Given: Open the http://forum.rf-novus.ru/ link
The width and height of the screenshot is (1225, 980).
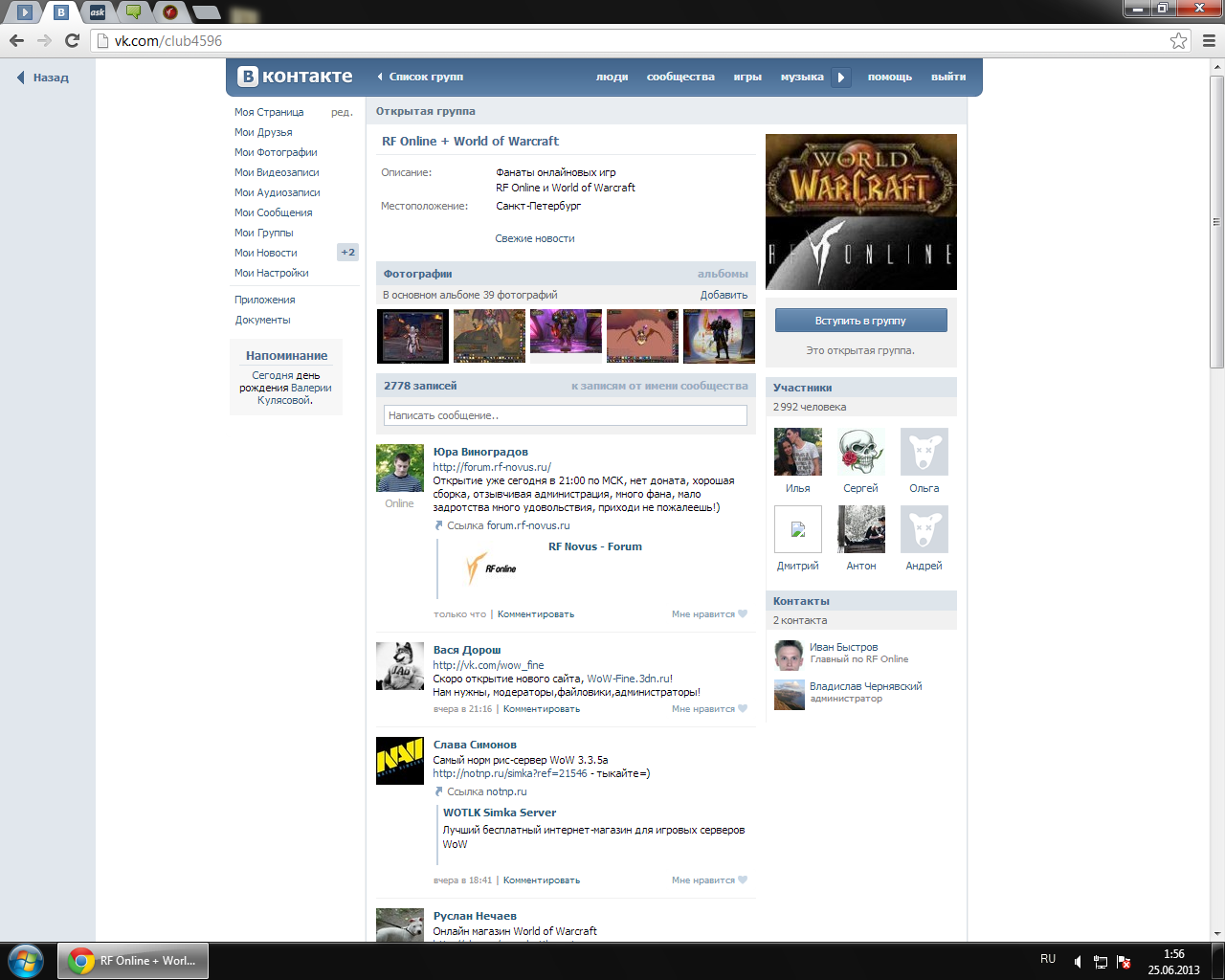Looking at the screenshot, I should (492, 467).
